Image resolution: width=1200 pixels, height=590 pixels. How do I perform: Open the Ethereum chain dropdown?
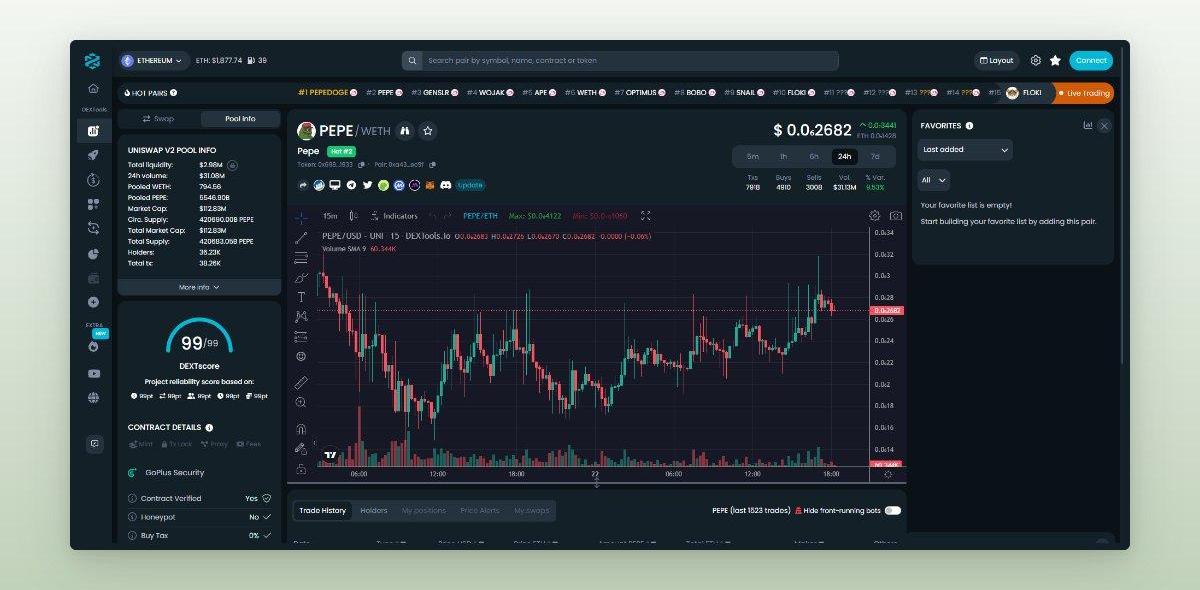(x=153, y=61)
